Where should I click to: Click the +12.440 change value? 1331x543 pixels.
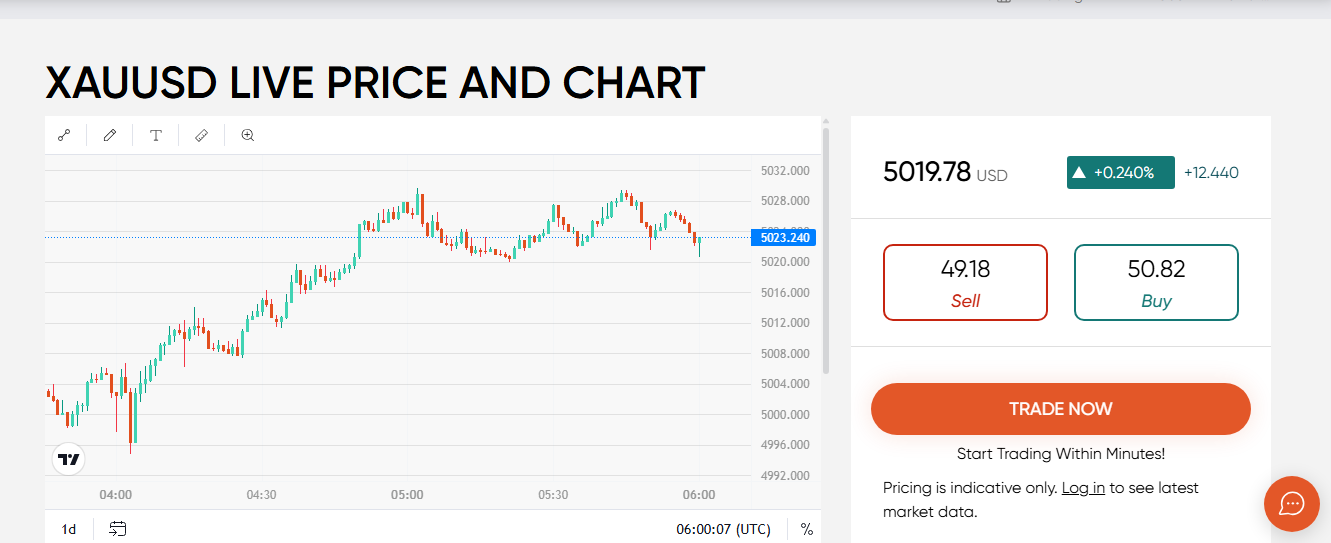click(1211, 172)
